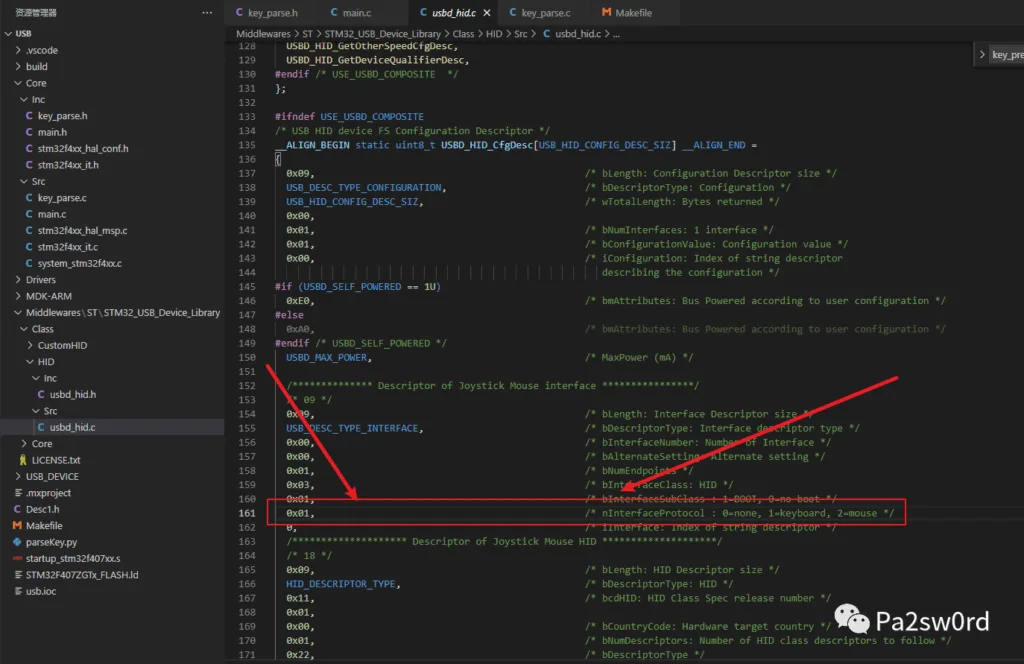Open stm32f4xx_hal_msp.c file

pos(82,230)
